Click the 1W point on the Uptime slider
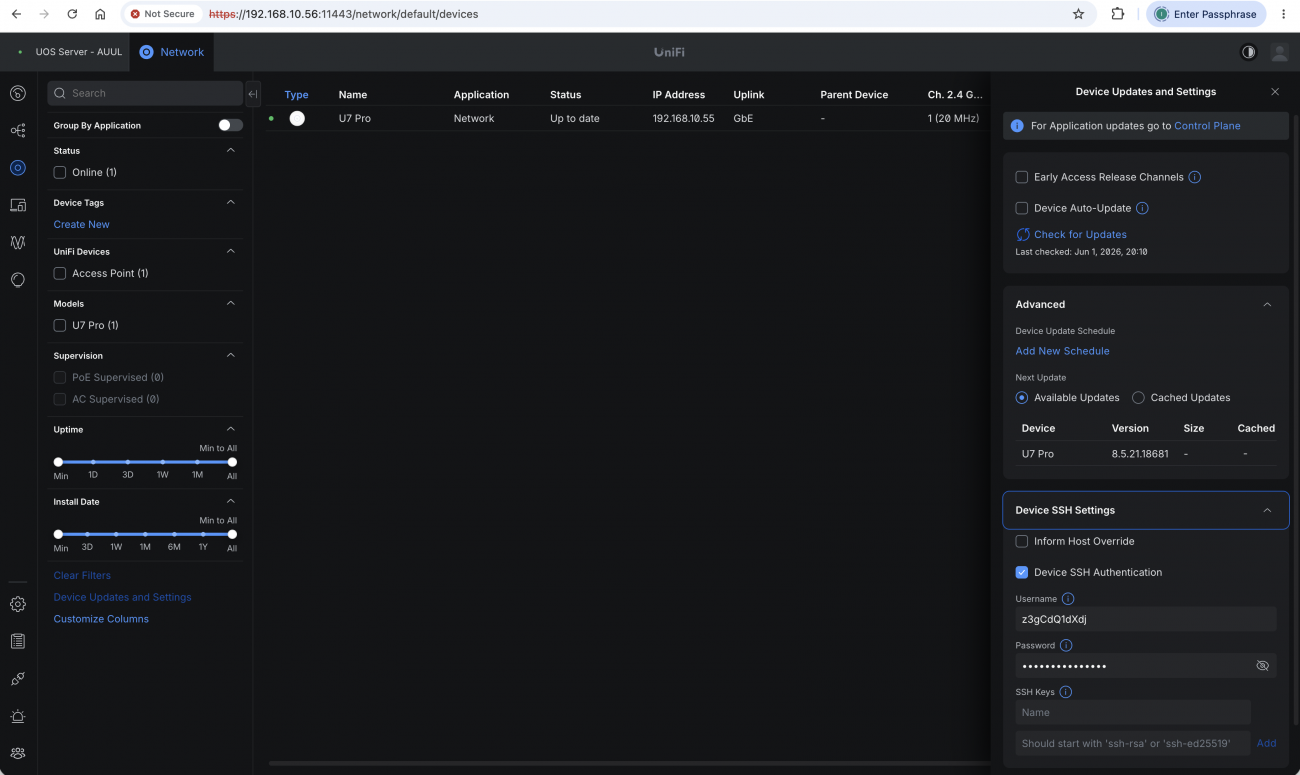1300x775 pixels. pyautogui.click(x=162, y=462)
